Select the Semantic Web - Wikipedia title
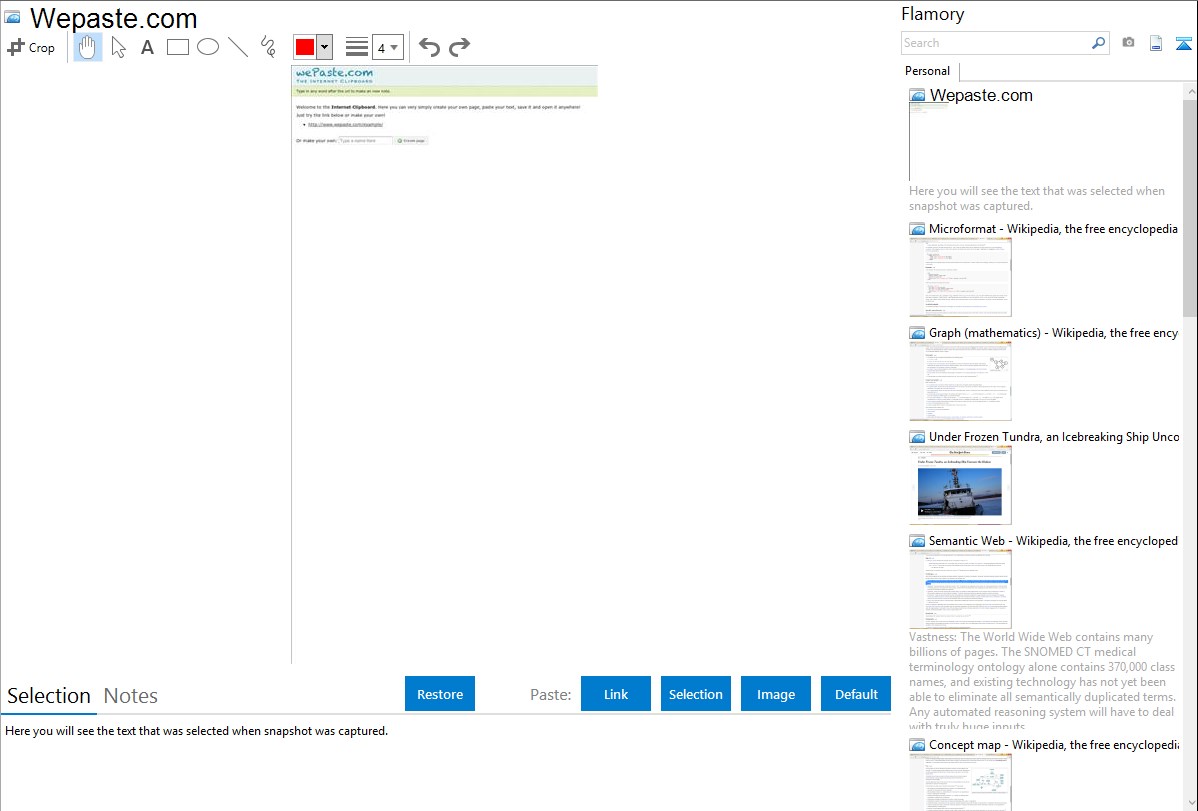Viewport: 1198px width, 811px height. 1054,540
